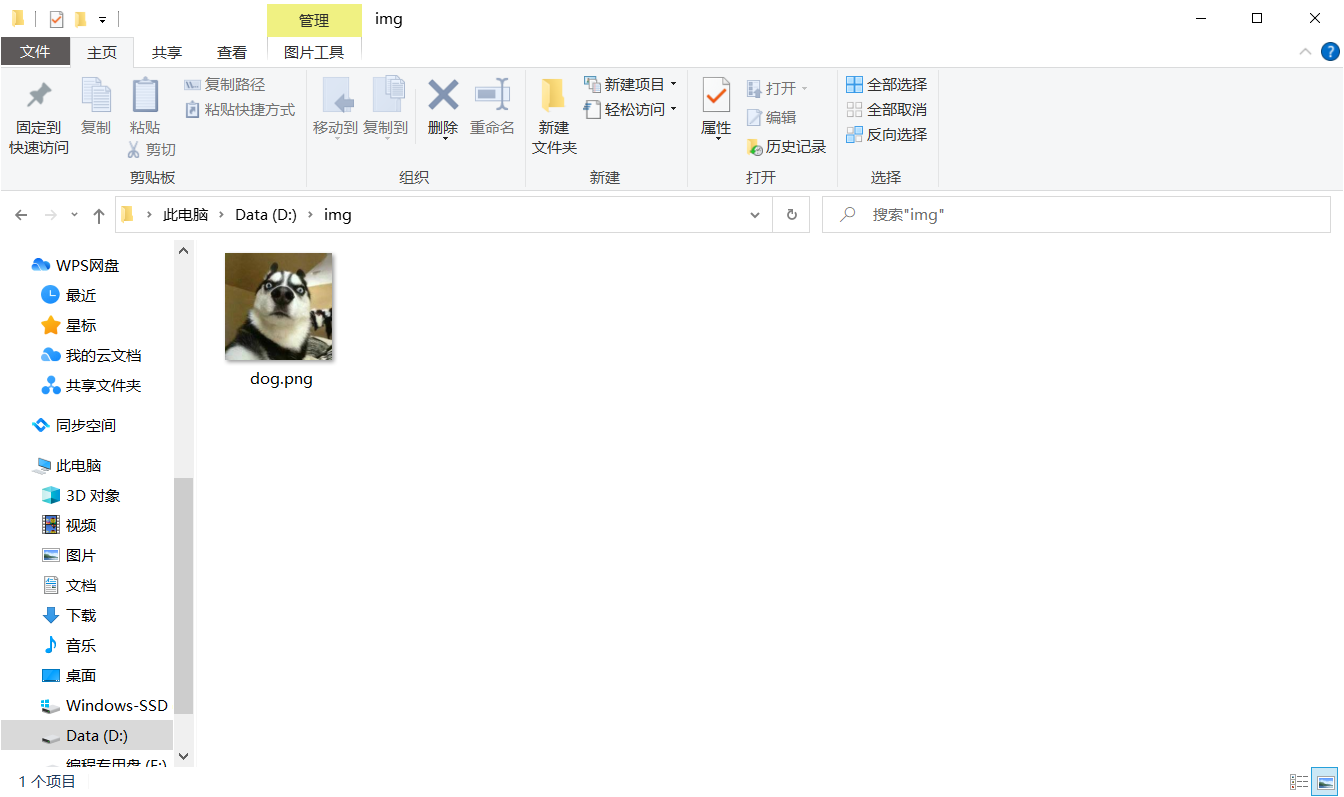
Task: Click the 管理 manage contextual tab
Action: click(314, 20)
